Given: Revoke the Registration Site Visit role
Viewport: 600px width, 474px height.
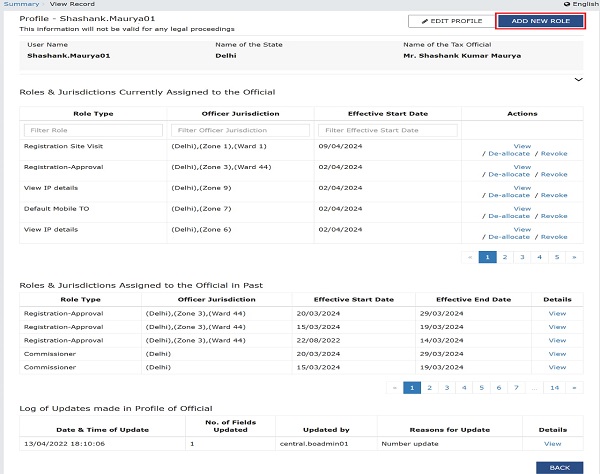Looking at the screenshot, I should point(554,153).
